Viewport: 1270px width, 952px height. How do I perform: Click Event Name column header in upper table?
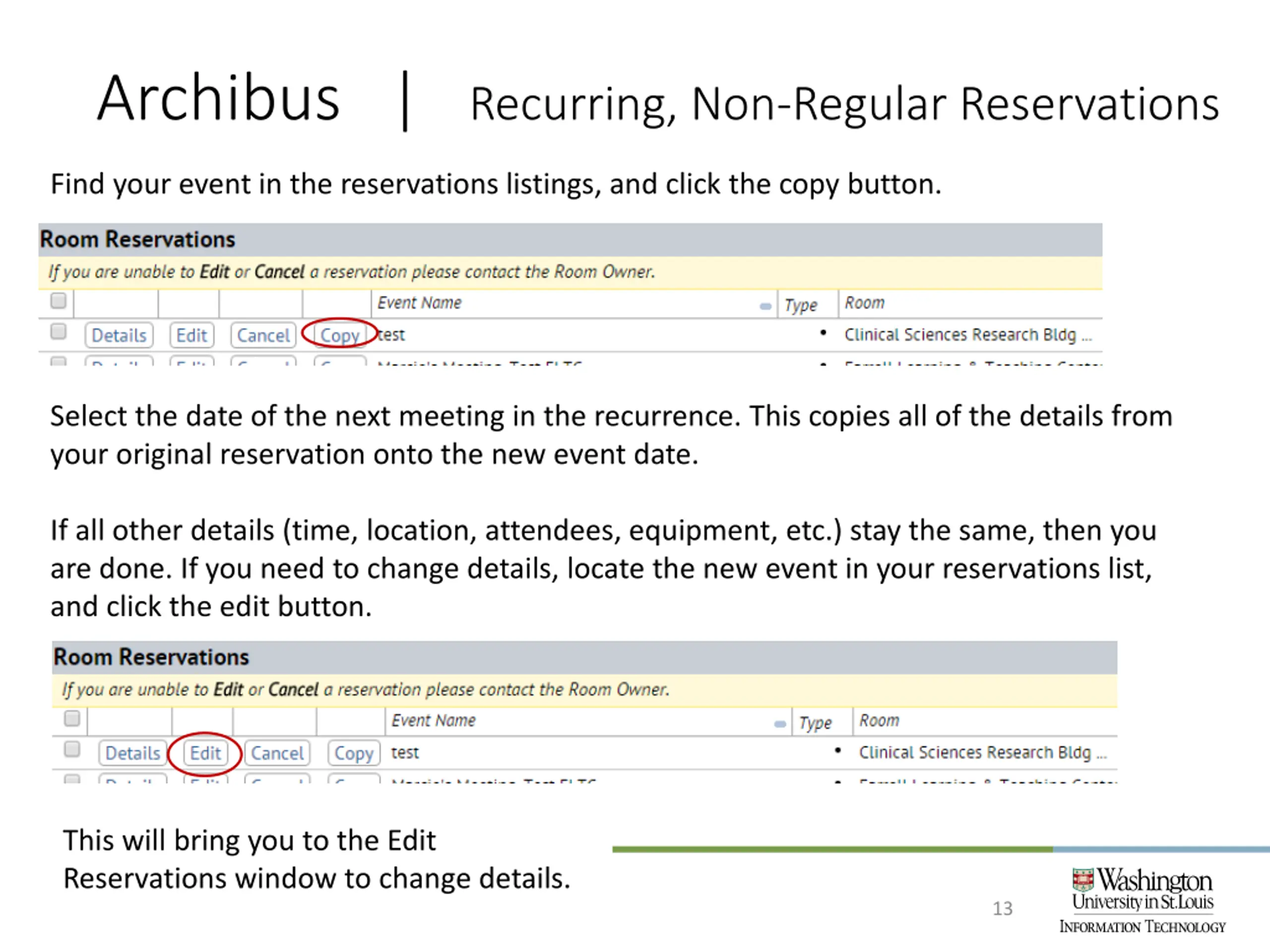[x=419, y=302]
